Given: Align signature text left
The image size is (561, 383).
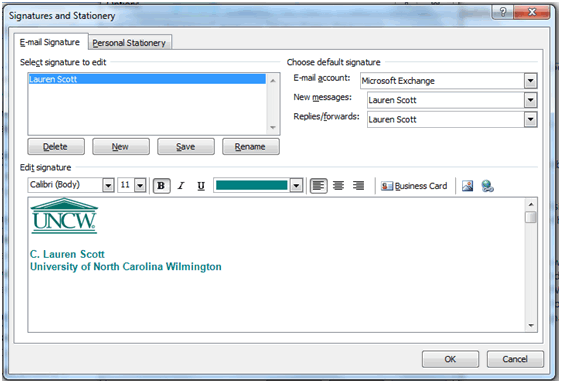Looking at the screenshot, I should 318,186.
